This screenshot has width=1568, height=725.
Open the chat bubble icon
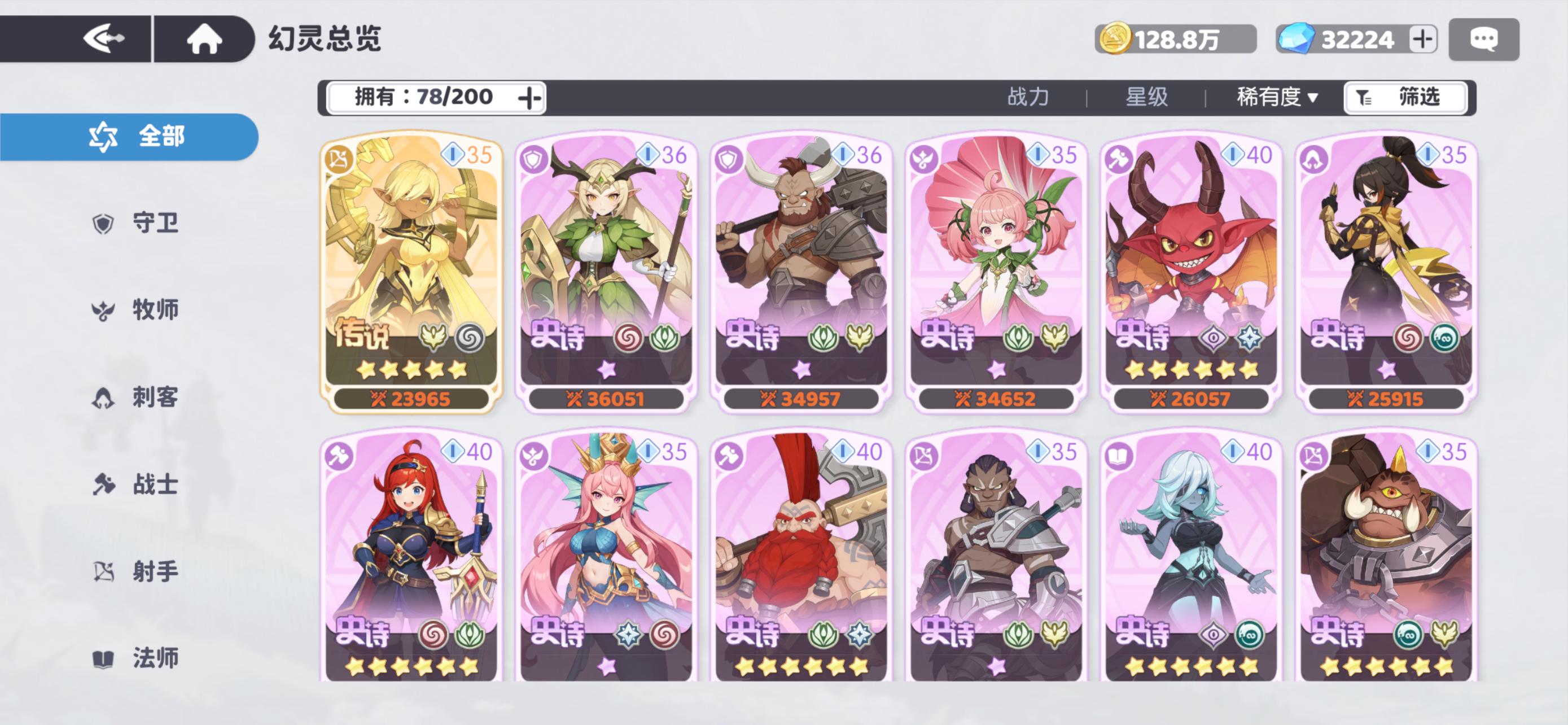[x=1483, y=40]
